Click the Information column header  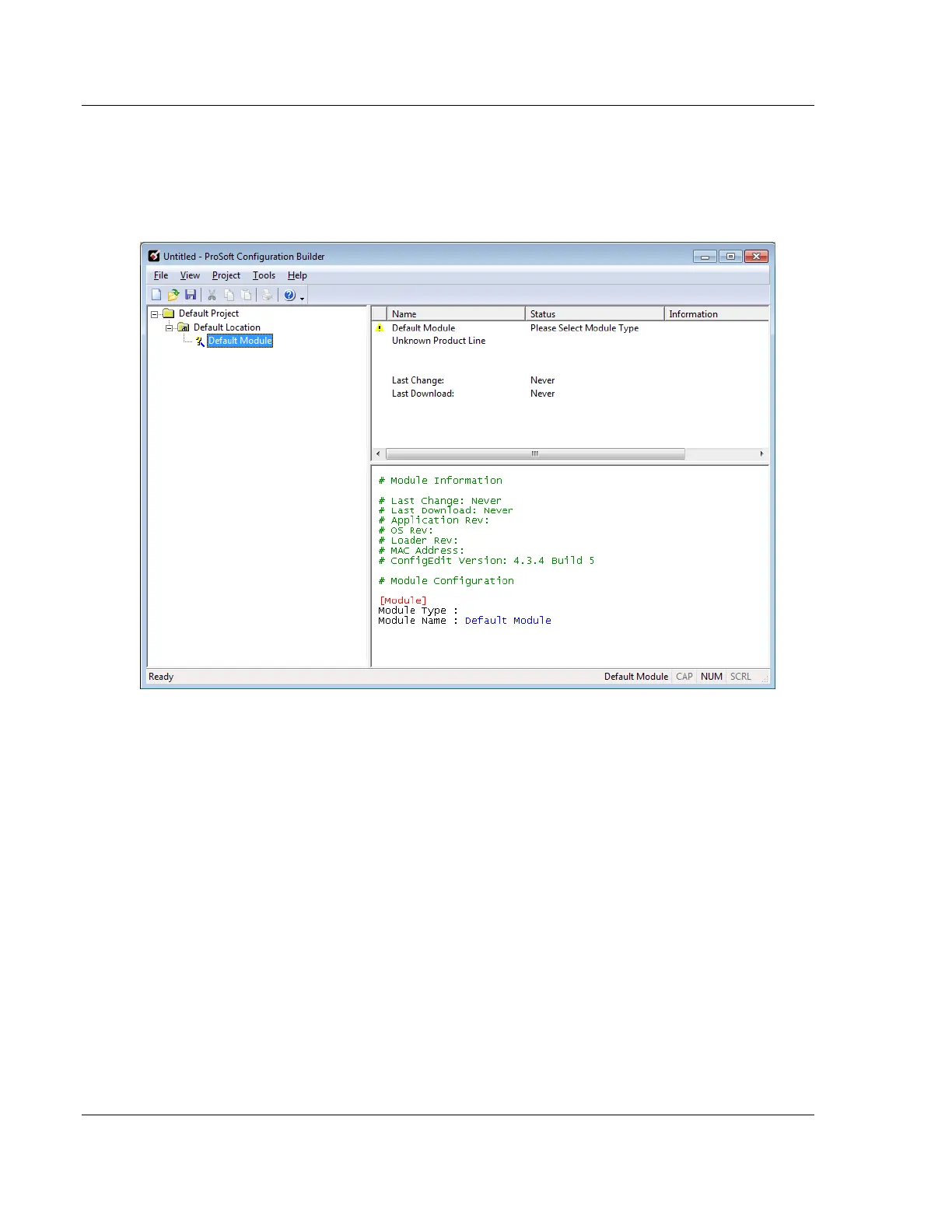[717, 314]
